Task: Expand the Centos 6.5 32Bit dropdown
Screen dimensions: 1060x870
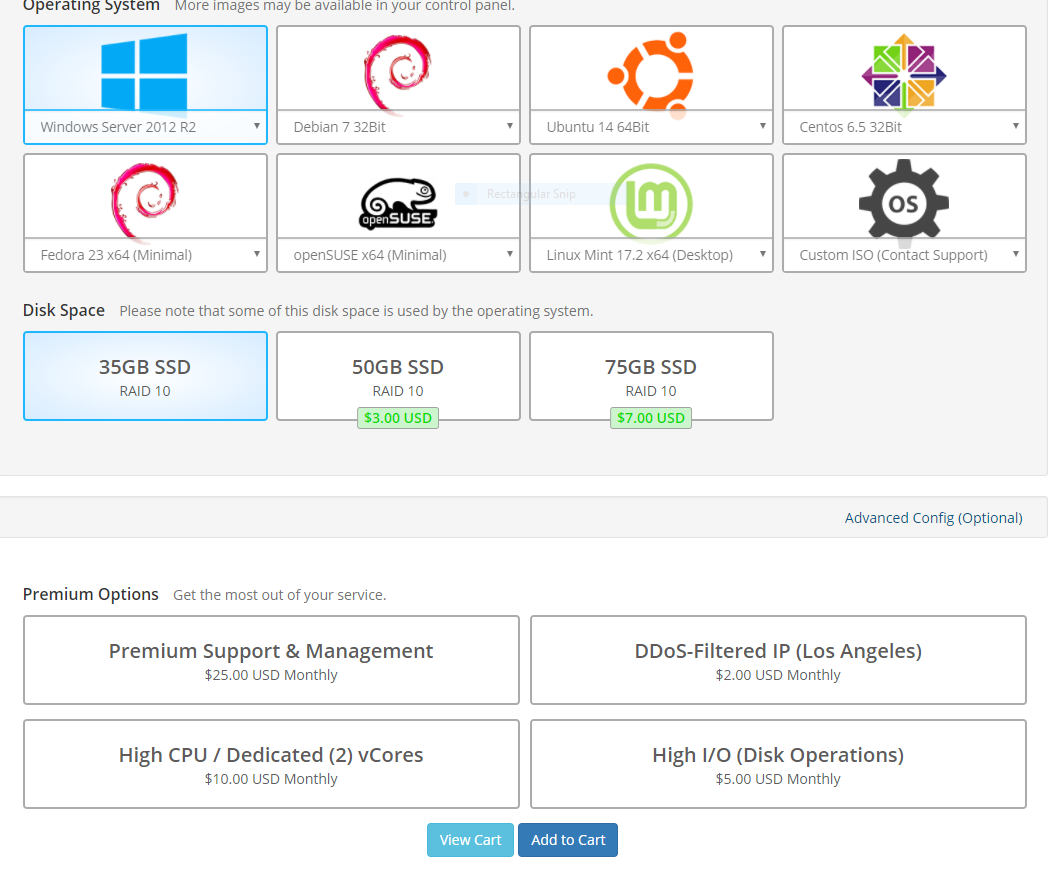Action: tap(905, 127)
